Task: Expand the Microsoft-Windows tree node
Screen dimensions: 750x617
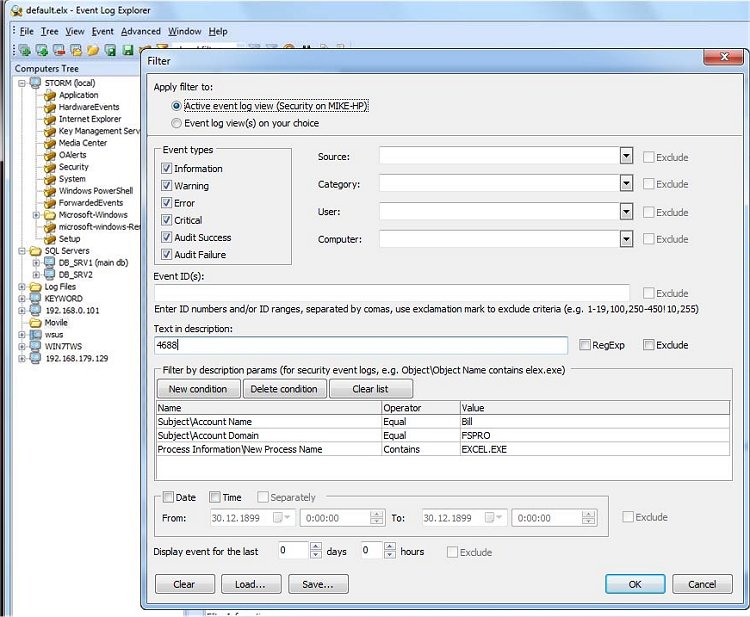Action: (x=37, y=215)
